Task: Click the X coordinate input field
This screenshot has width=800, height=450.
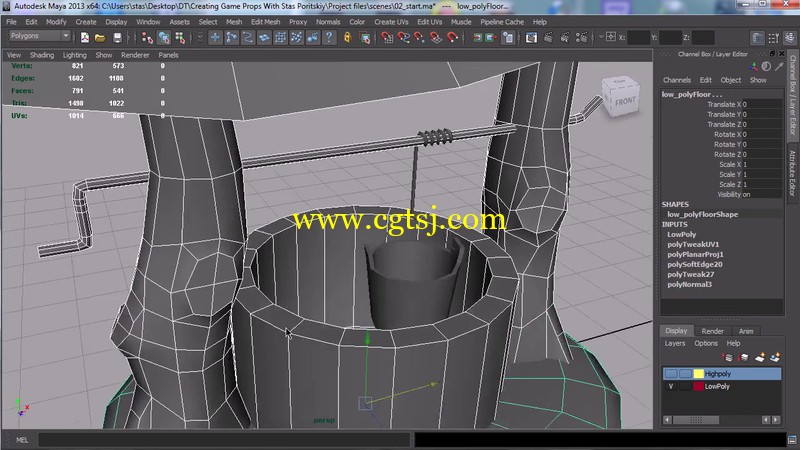Action: point(638,37)
